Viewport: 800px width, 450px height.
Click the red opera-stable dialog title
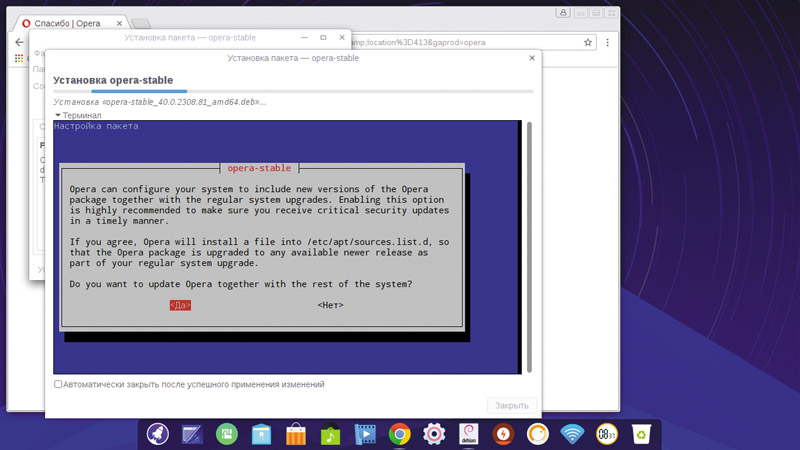(x=259, y=168)
